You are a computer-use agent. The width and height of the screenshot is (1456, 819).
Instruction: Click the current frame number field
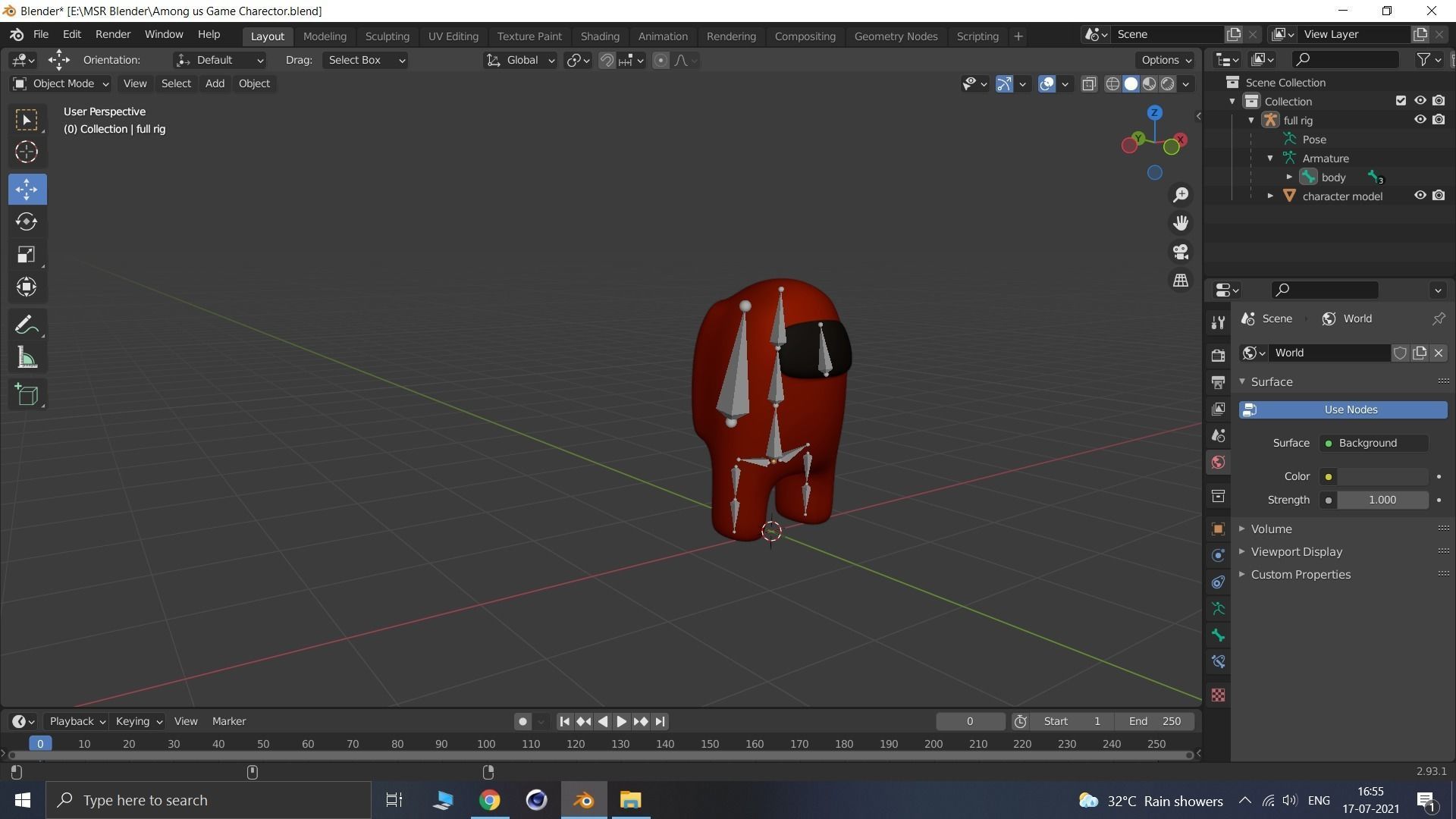(x=970, y=721)
